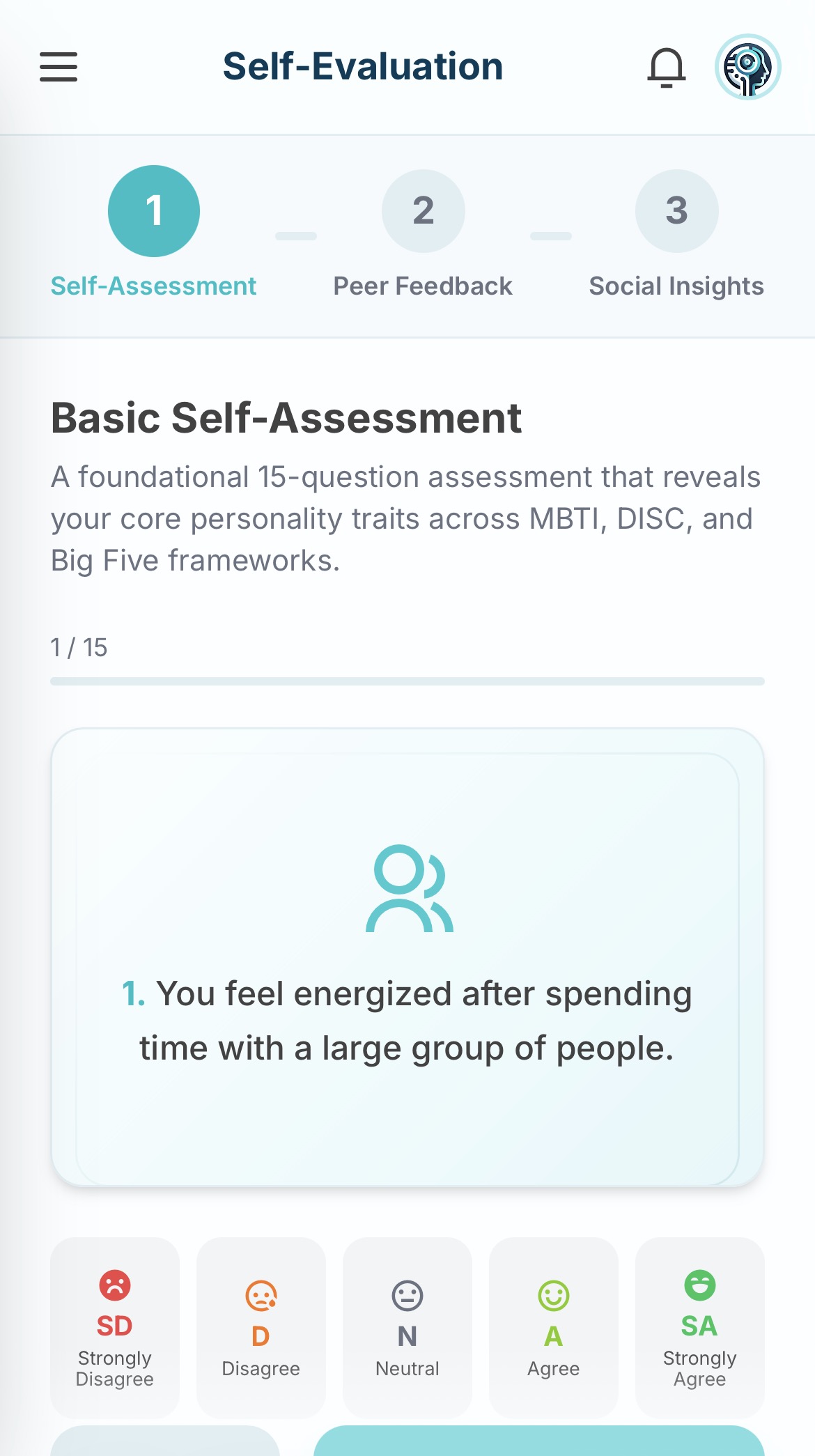This screenshot has width=815, height=1456.
Task: Choose the Neutral answer option
Action: tap(407, 1327)
